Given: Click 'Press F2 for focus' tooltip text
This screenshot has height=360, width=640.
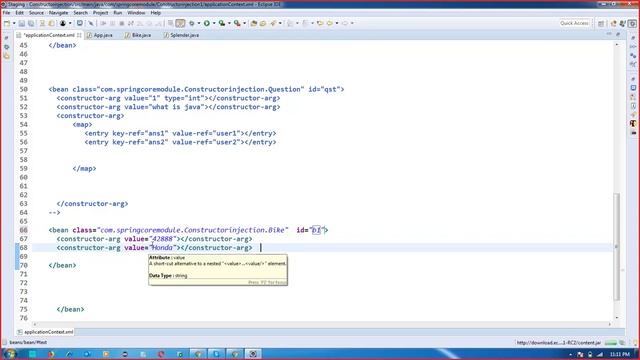Looking at the screenshot, I should (267, 282).
